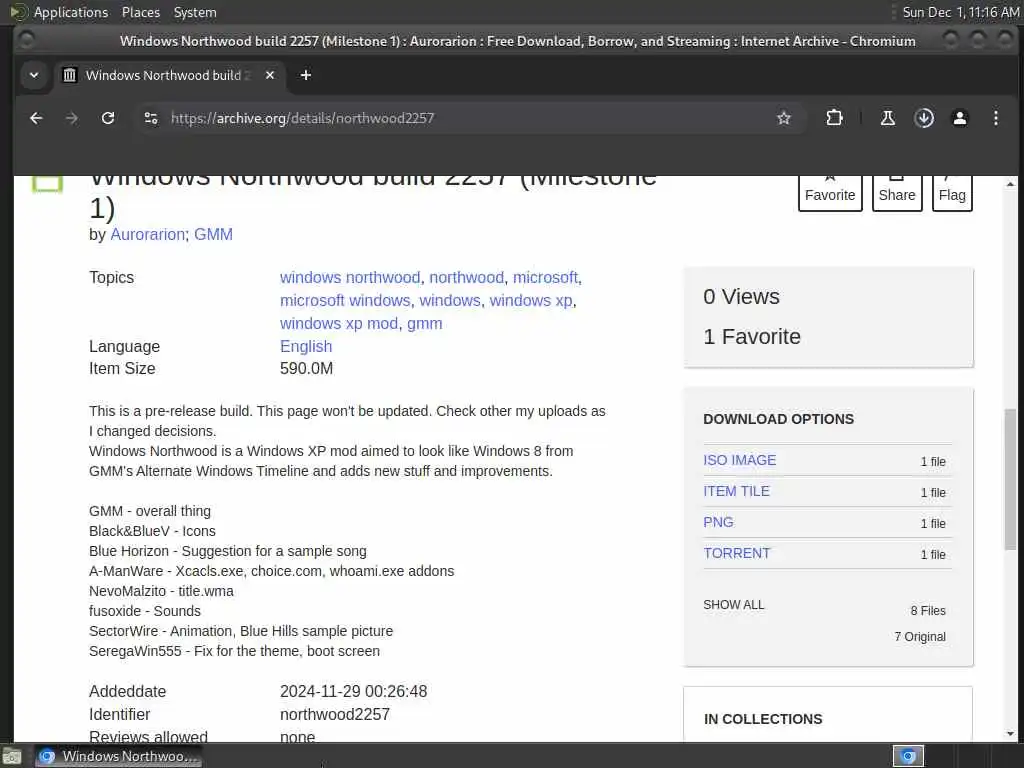Open Chromium three-dot menu
This screenshot has width=1024, height=768.
pyautogui.click(x=995, y=118)
